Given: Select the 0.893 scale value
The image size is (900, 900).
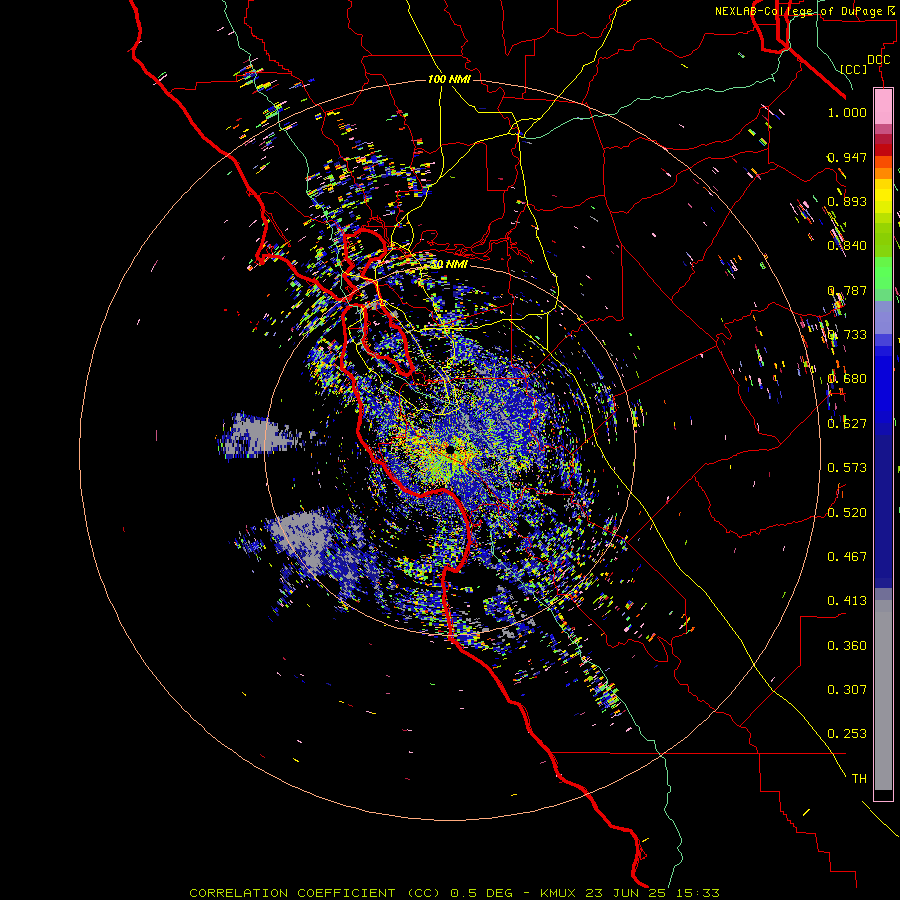Looking at the screenshot, I should tap(847, 201).
